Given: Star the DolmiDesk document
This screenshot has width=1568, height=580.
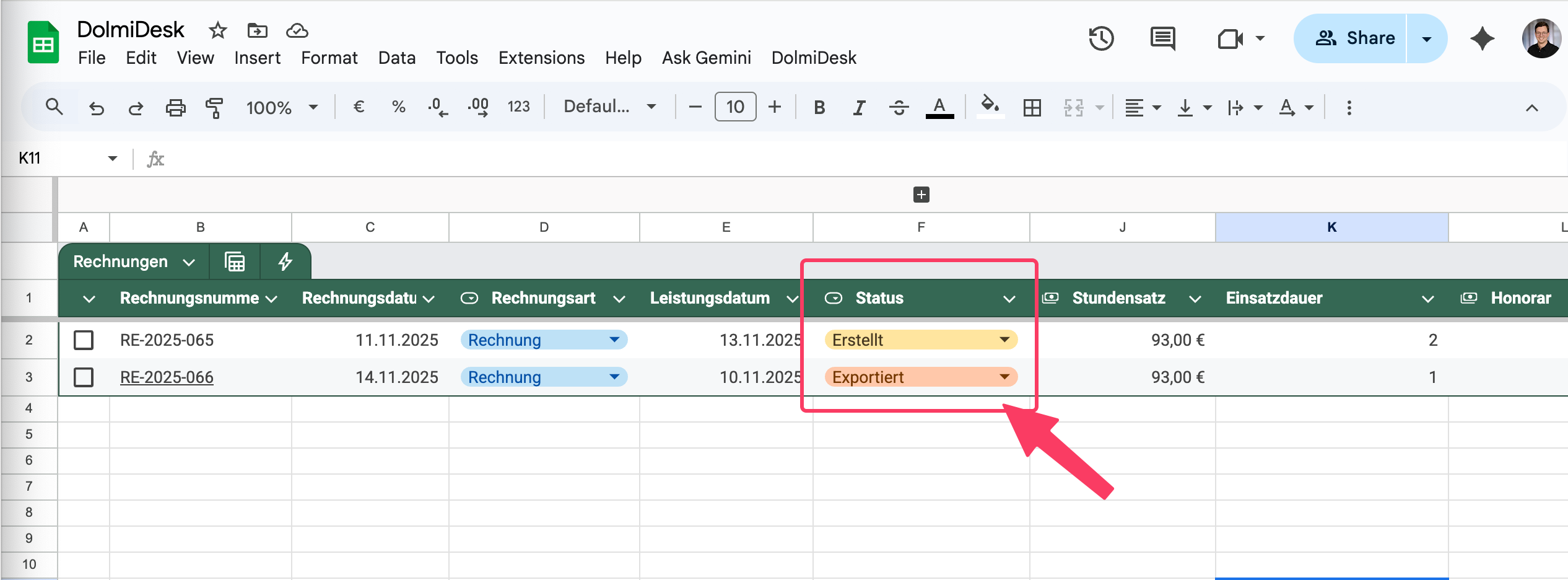Looking at the screenshot, I should point(217,30).
